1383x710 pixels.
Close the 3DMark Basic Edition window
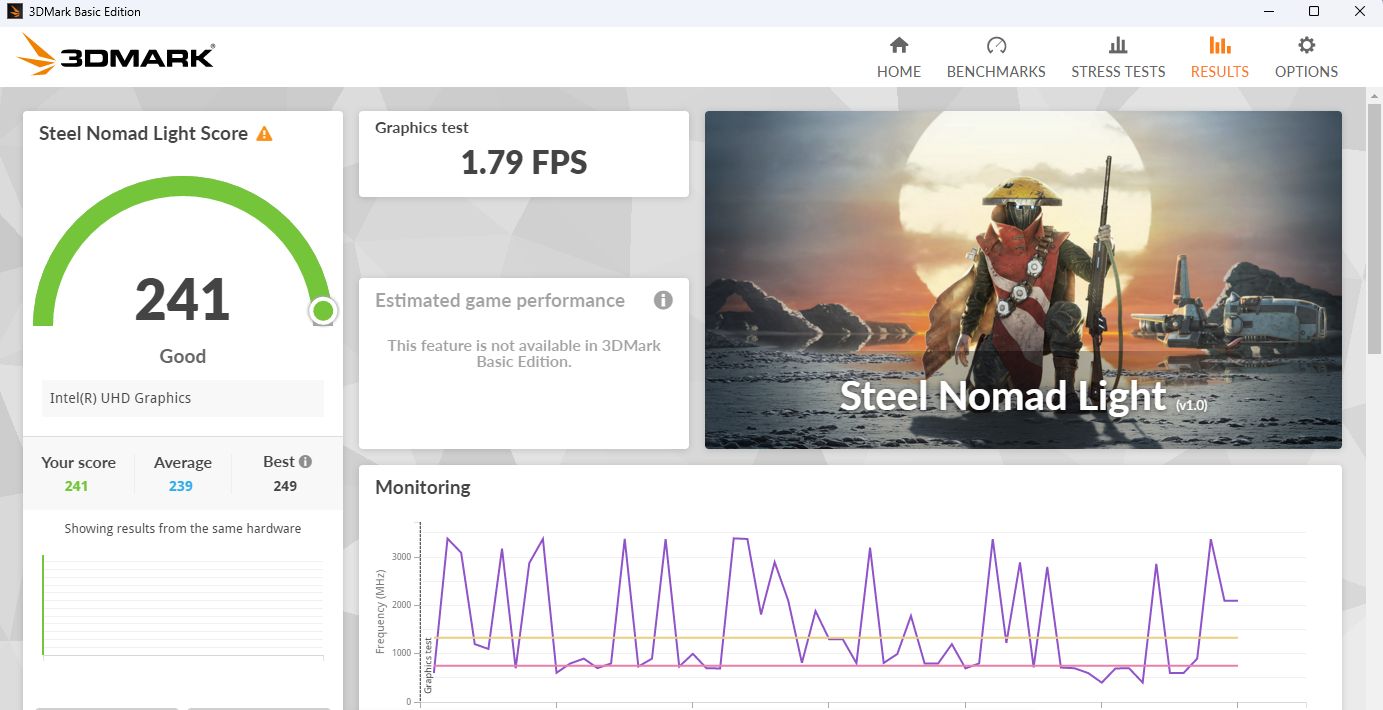tap(1360, 12)
